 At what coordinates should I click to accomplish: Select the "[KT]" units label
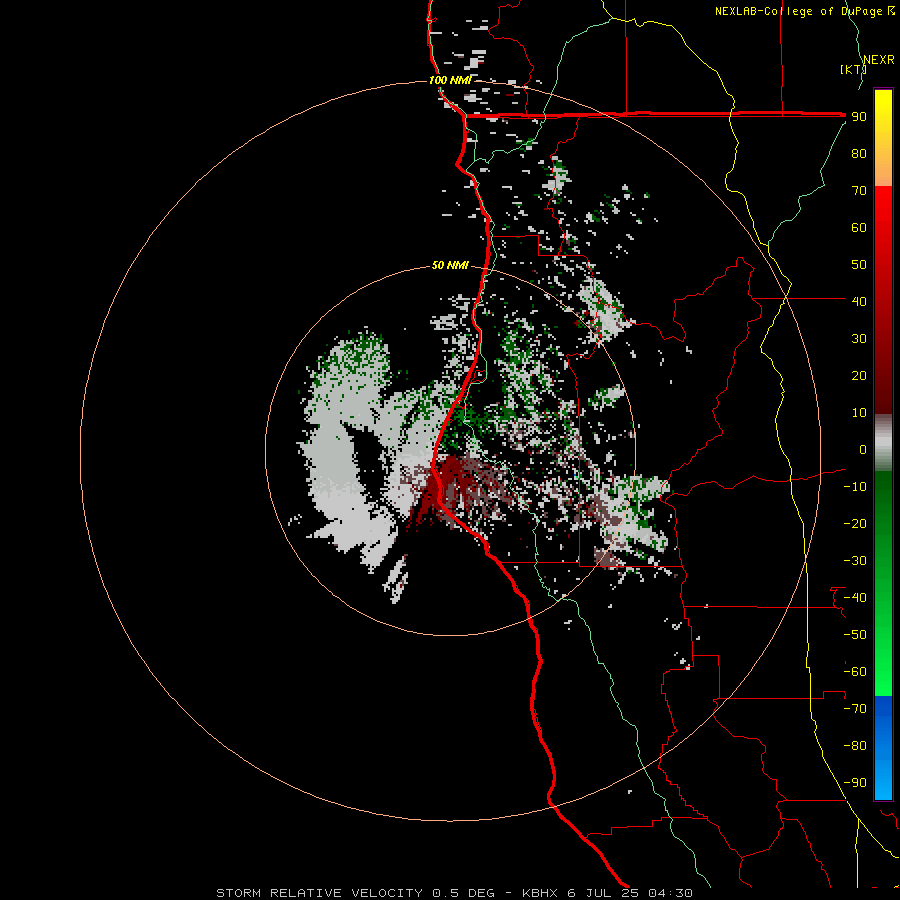(x=853, y=69)
